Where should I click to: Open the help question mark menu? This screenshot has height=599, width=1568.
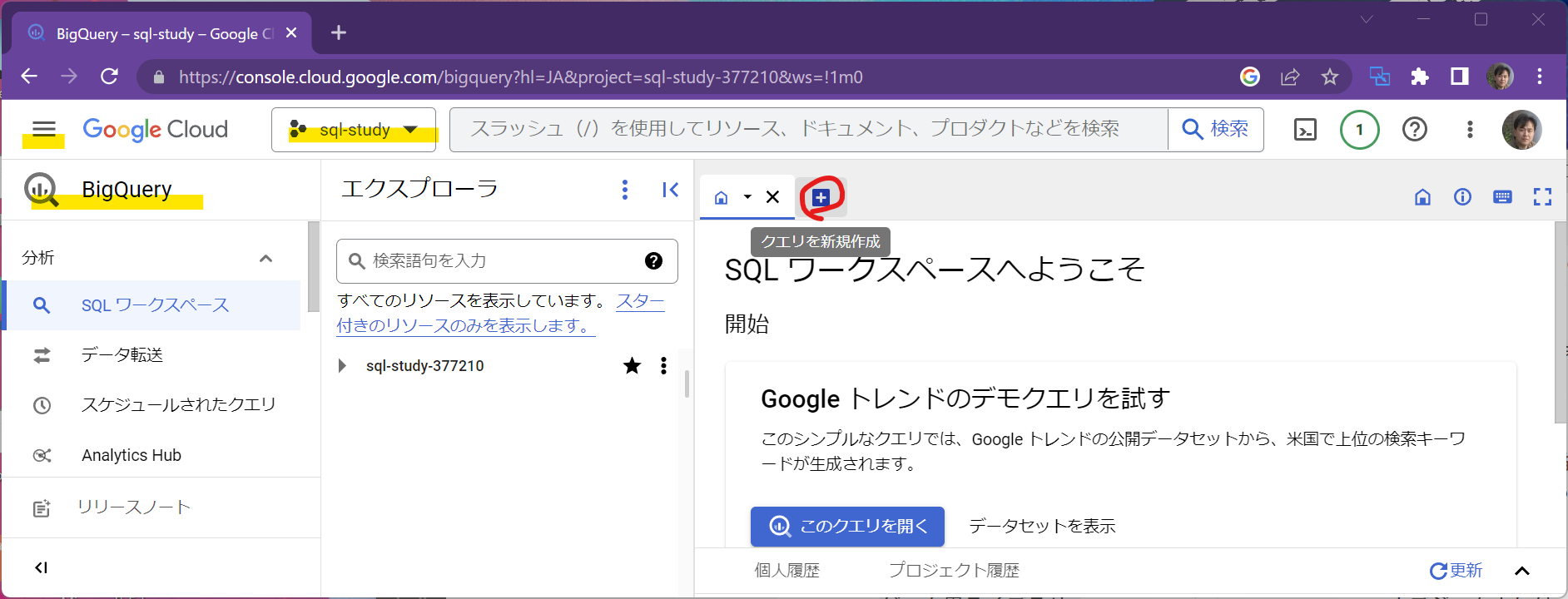1415,130
